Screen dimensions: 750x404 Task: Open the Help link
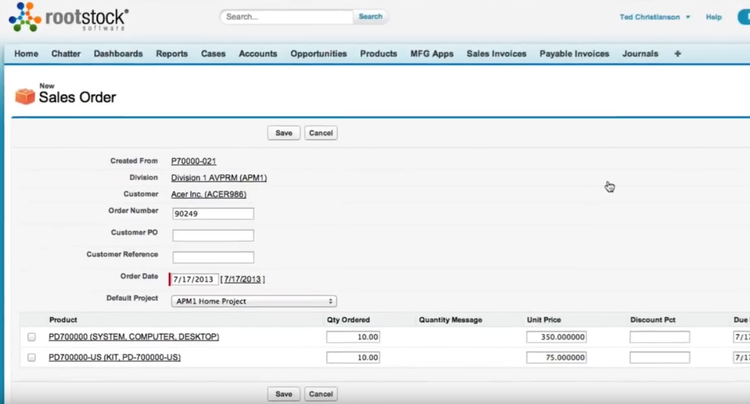click(714, 17)
